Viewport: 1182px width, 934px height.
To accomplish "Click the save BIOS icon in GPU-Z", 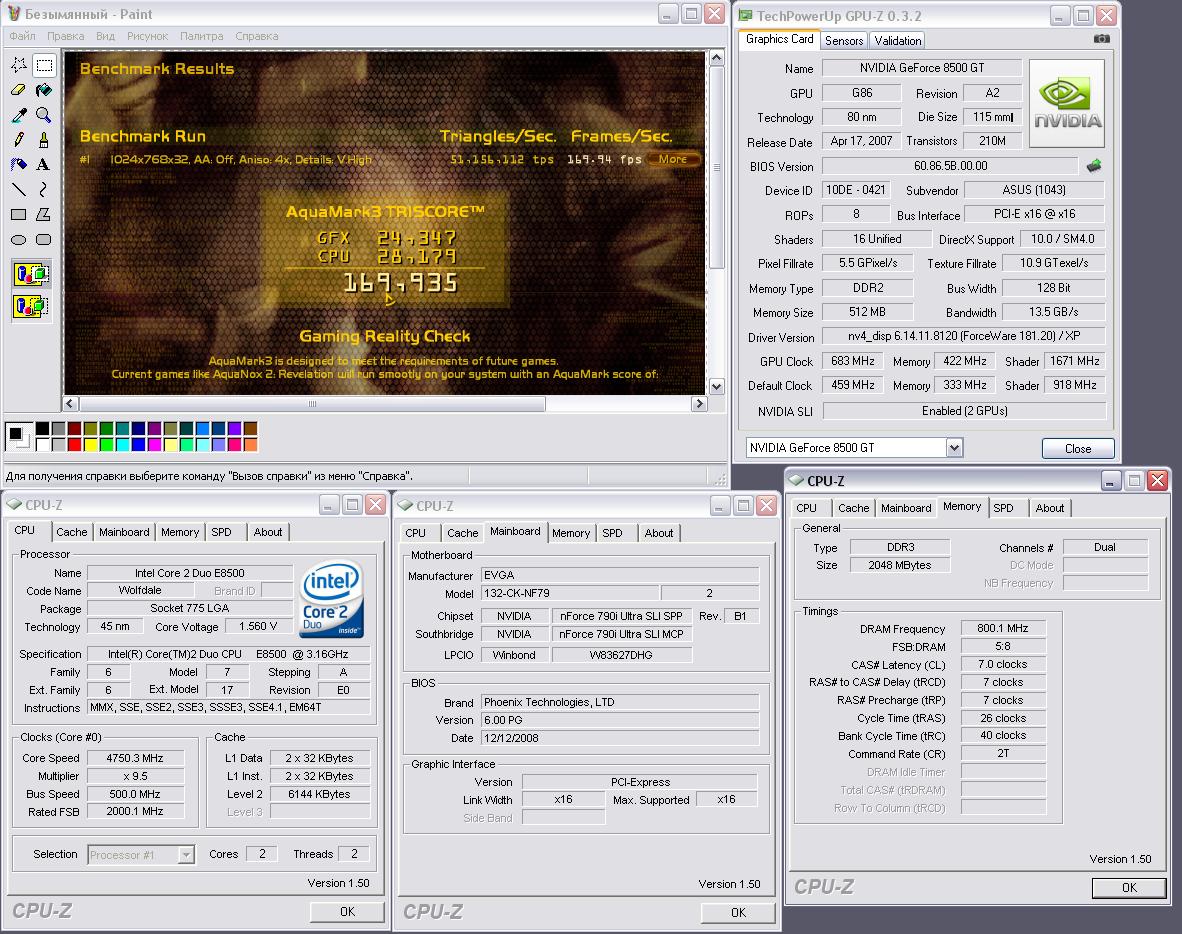I will (1094, 165).
